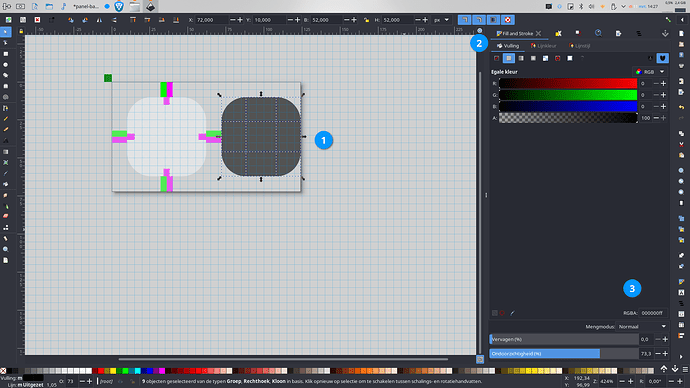
Task: Switch to the Lijnstijl stroke style tab
Action: [x=579, y=46]
